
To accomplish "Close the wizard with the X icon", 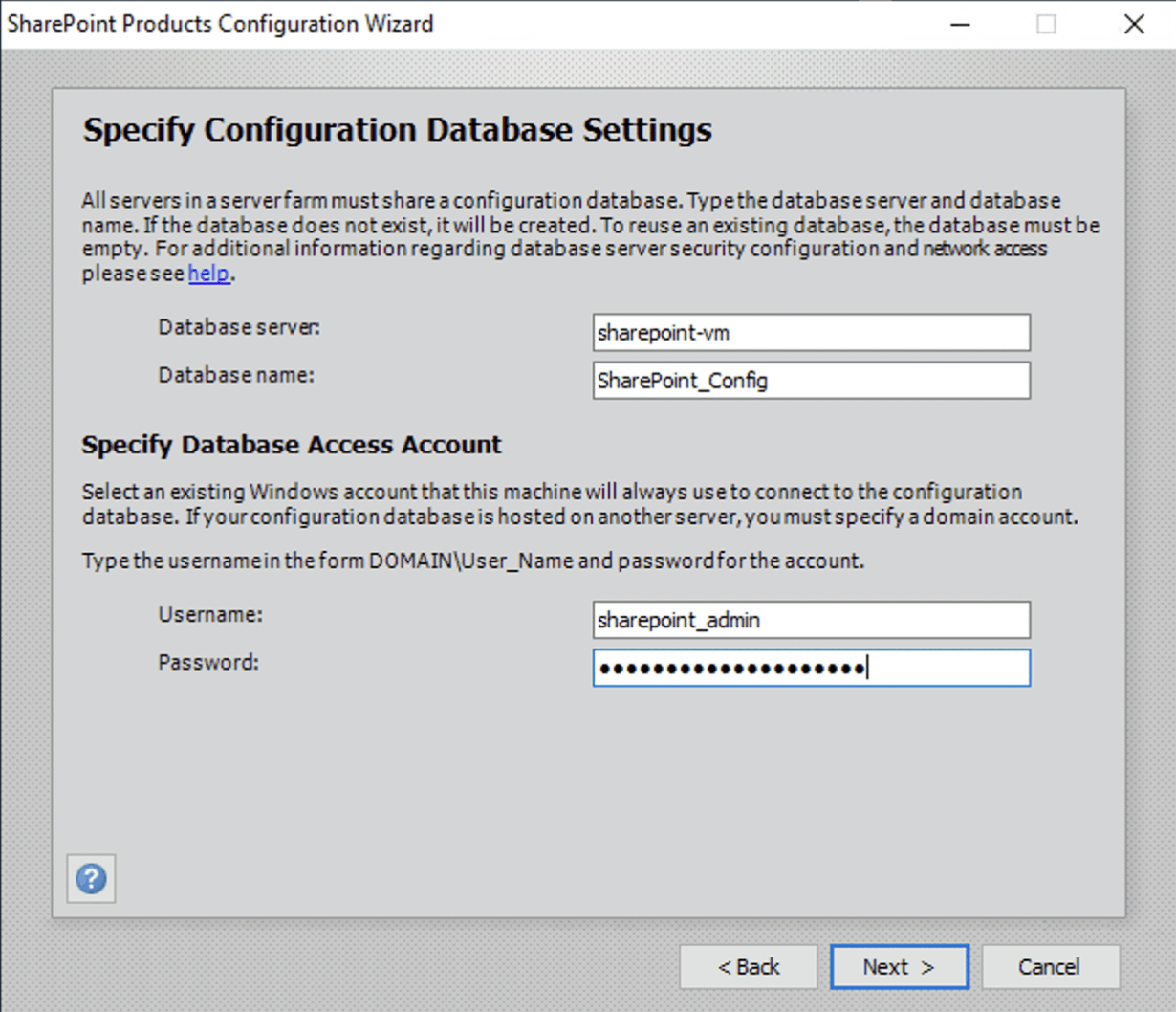I will (1134, 24).
